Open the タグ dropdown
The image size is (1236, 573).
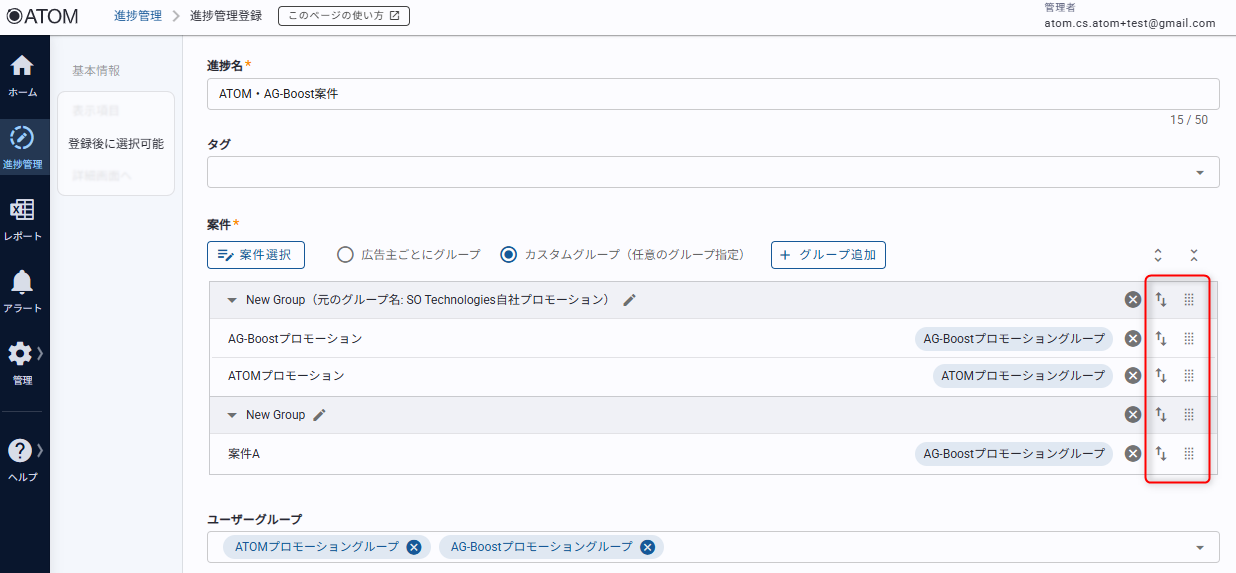coord(1199,172)
